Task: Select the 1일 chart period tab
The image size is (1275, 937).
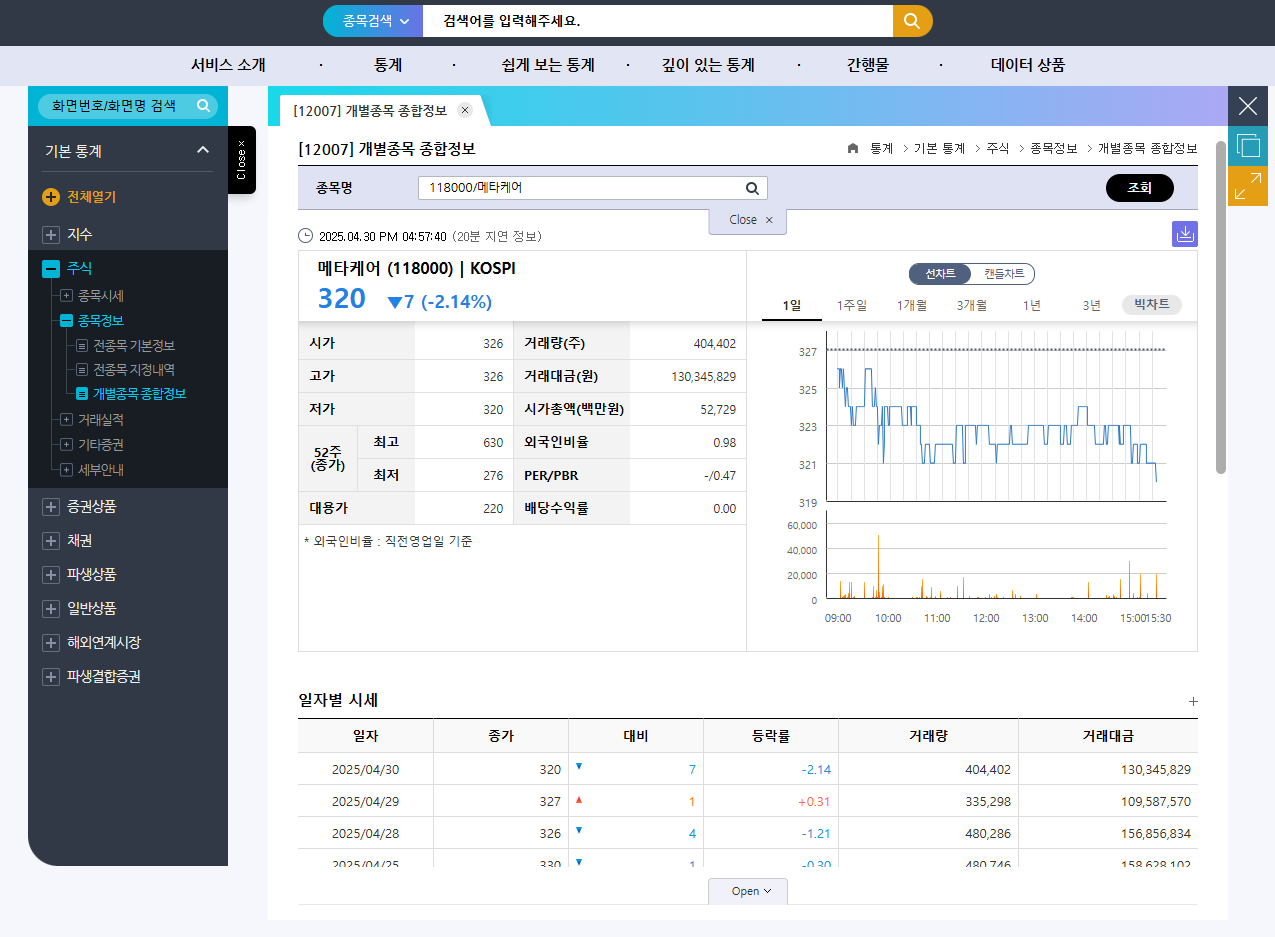Action: coord(792,305)
